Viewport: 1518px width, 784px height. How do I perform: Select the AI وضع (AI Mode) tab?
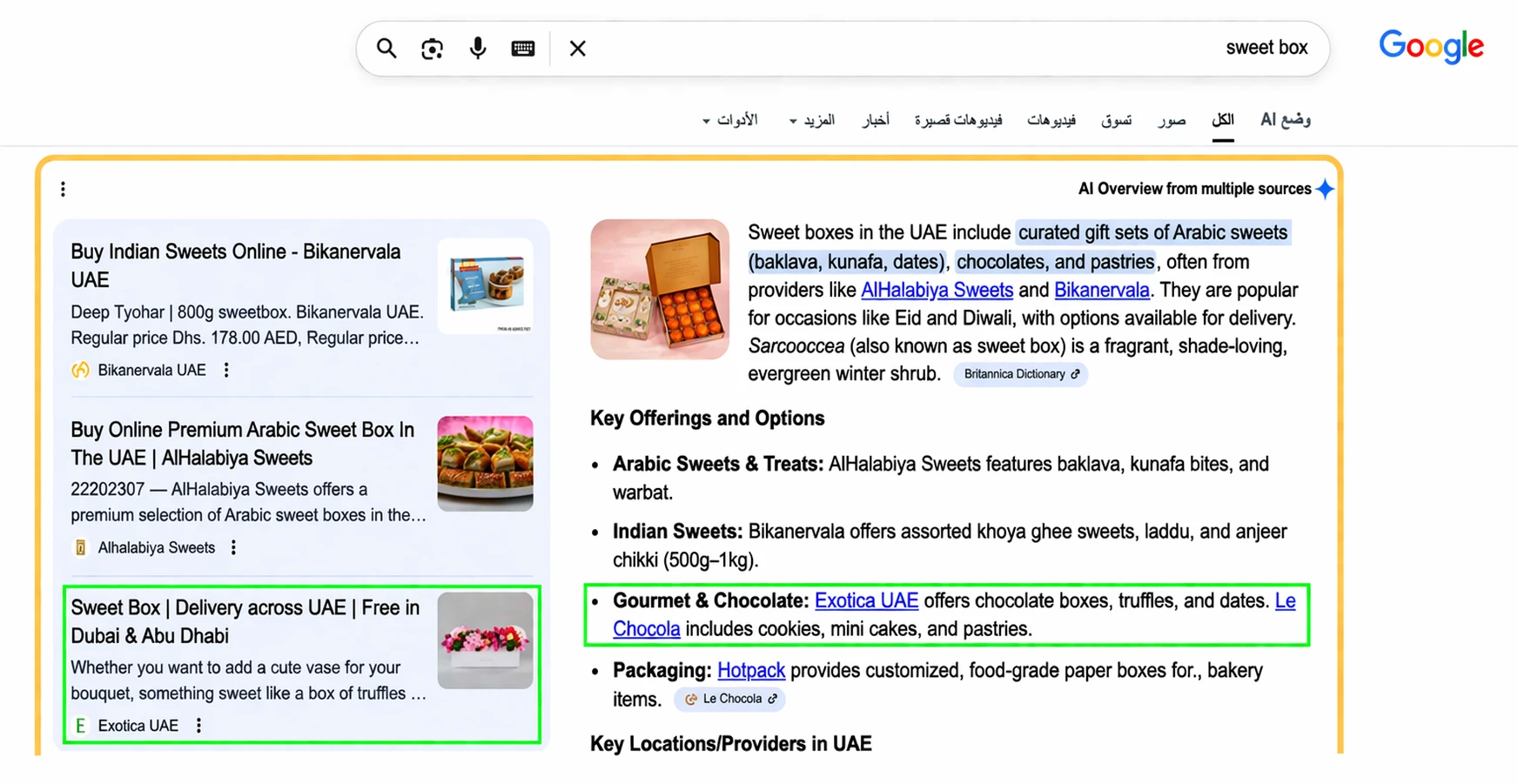(x=1285, y=120)
